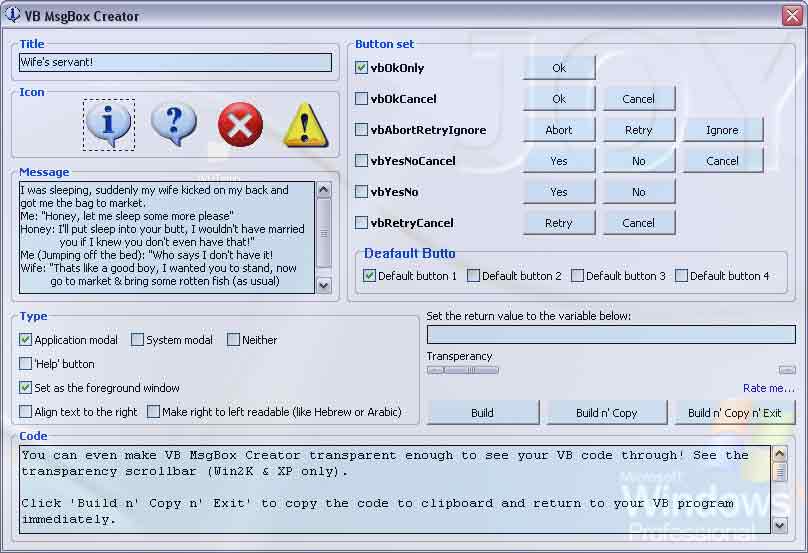Click the app icon in title bar
The image size is (808, 553).
coord(13,15)
